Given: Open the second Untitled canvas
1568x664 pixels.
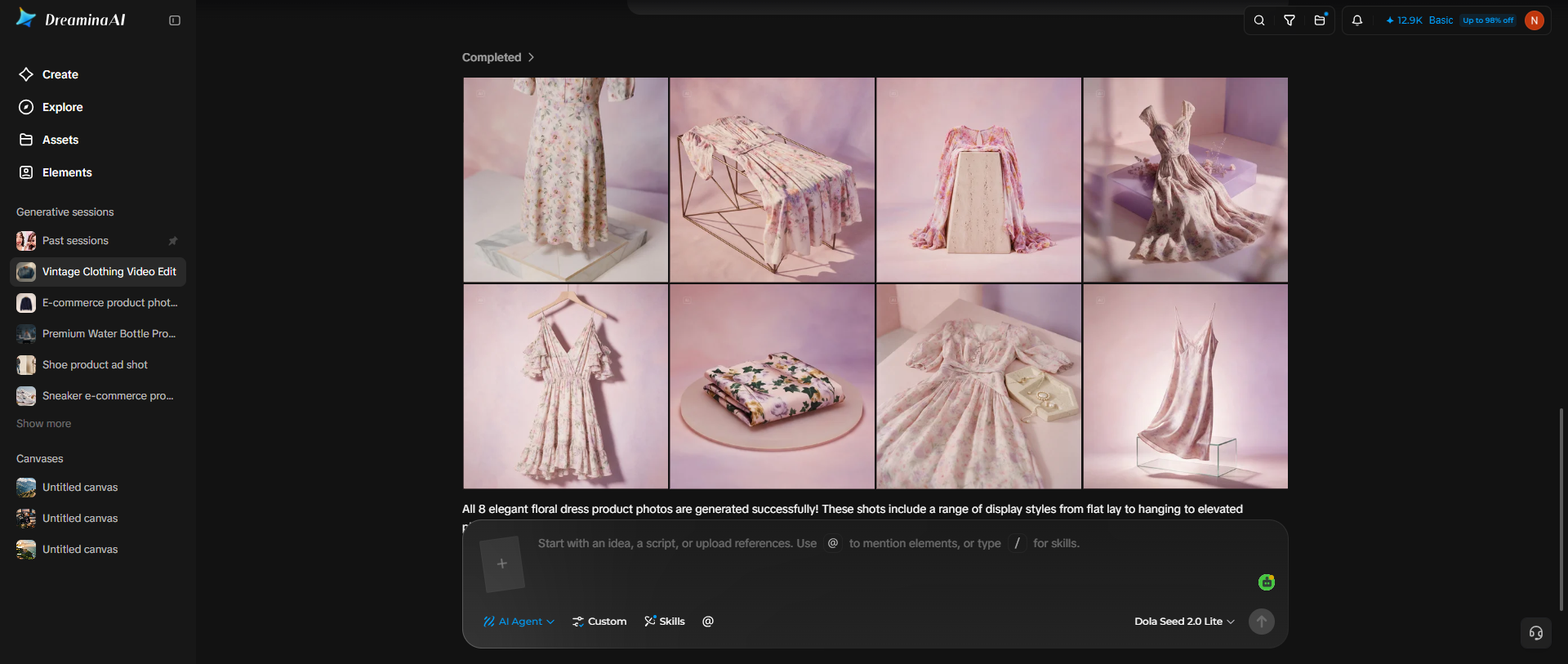Looking at the screenshot, I should coord(98,519).
